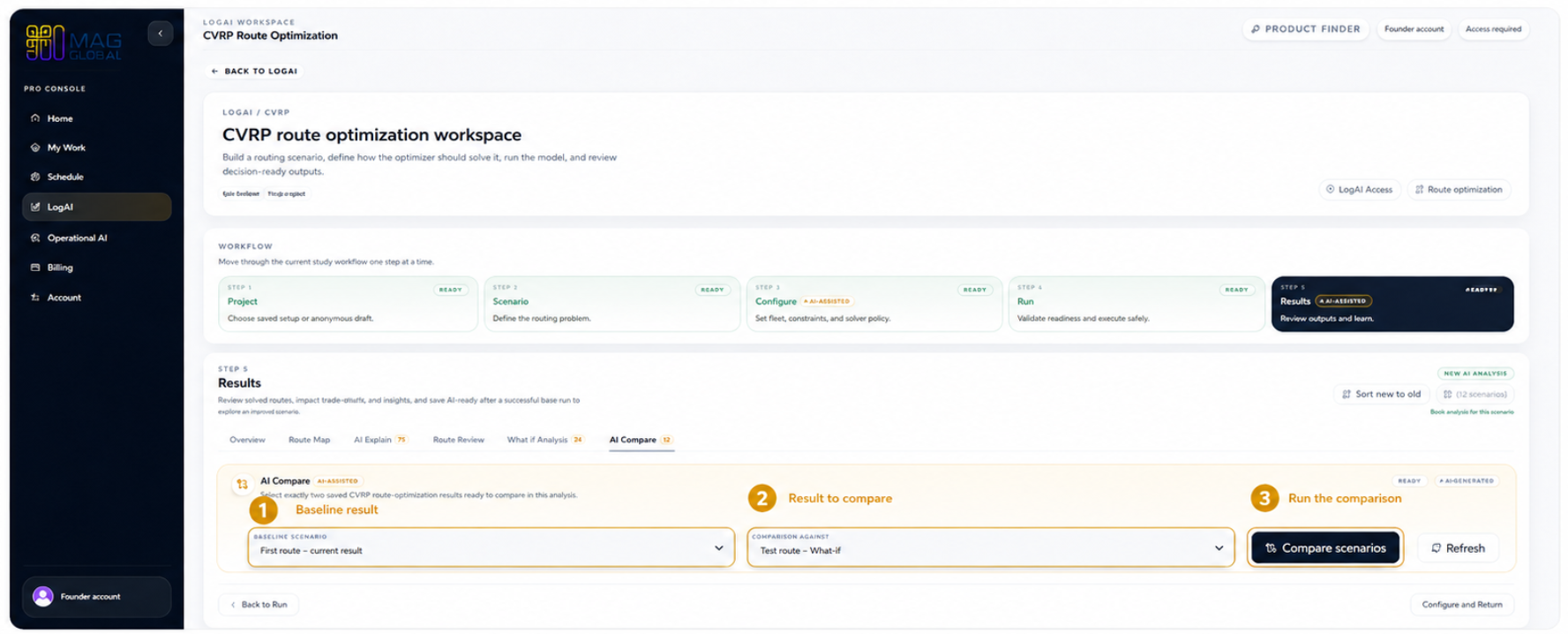Click the 'LOGAI / CVRP' breadcrumb text
The width and height of the screenshot is (1568, 634).
tap(256, 112)
